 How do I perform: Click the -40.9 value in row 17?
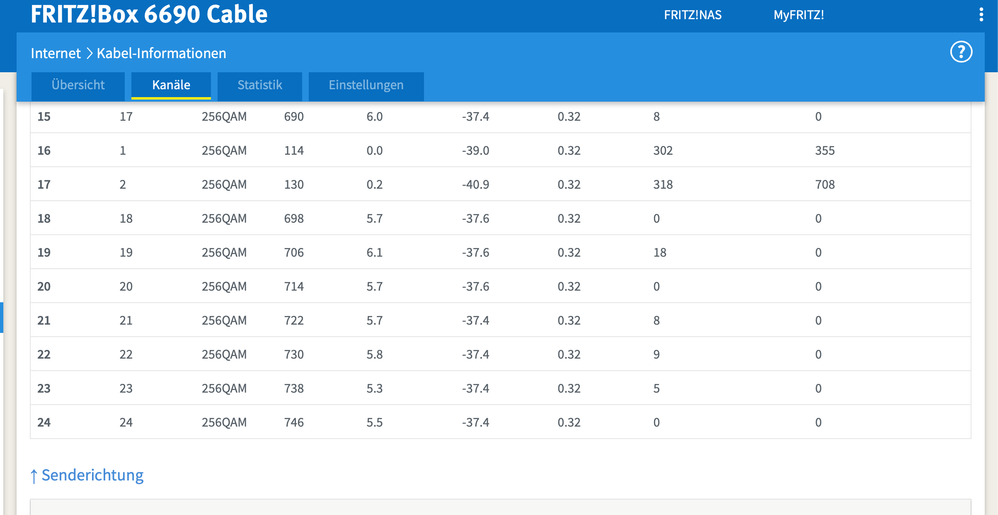475,185
